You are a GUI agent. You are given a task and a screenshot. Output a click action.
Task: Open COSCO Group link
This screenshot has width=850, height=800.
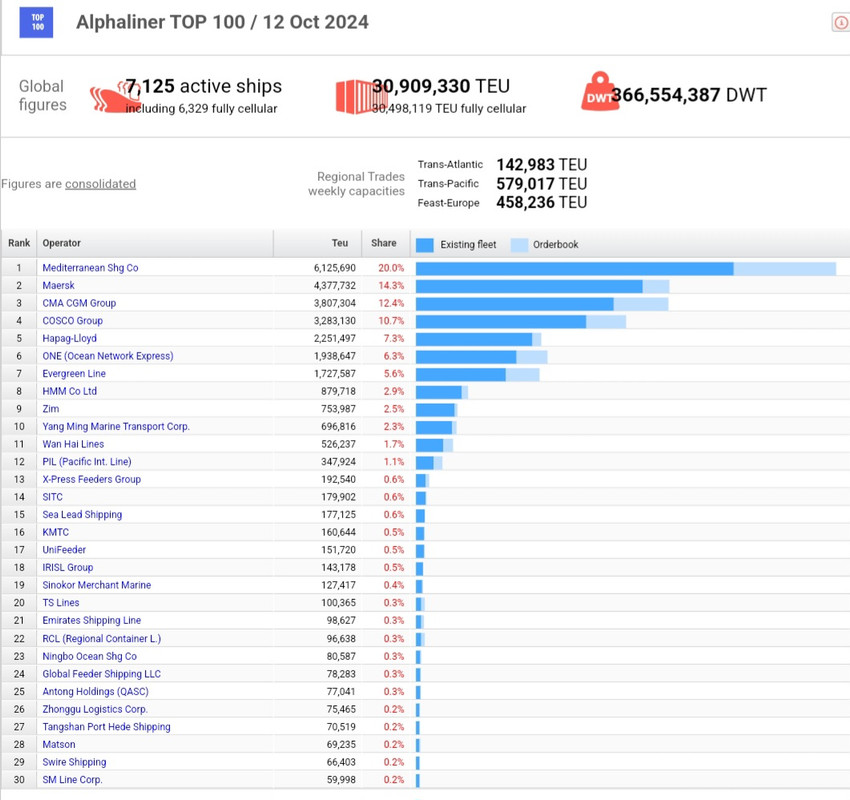73,320
